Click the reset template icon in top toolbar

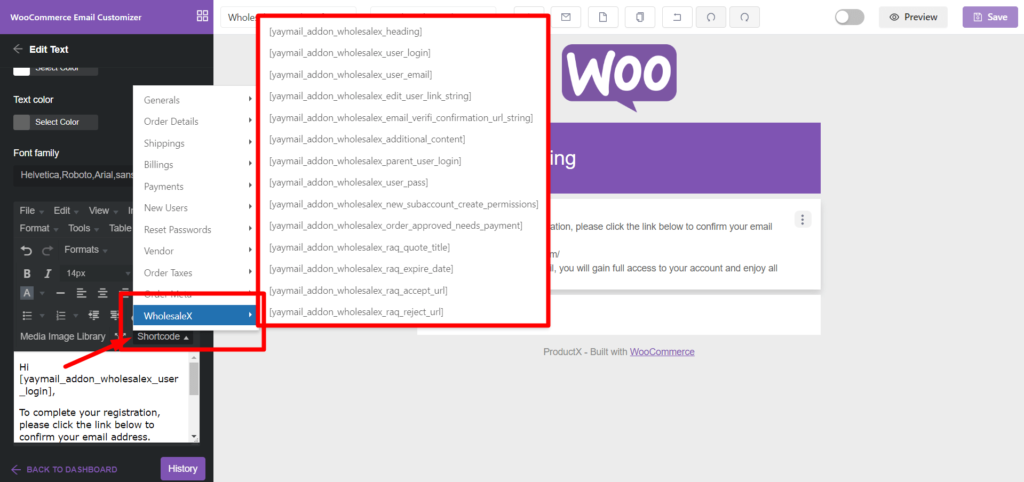click(x=677, y=17)
